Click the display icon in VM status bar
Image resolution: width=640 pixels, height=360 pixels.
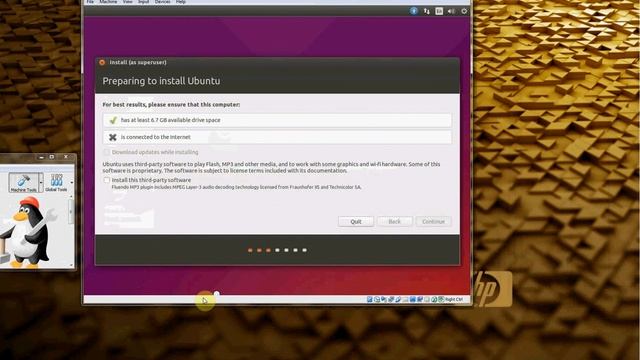[413, 300]
